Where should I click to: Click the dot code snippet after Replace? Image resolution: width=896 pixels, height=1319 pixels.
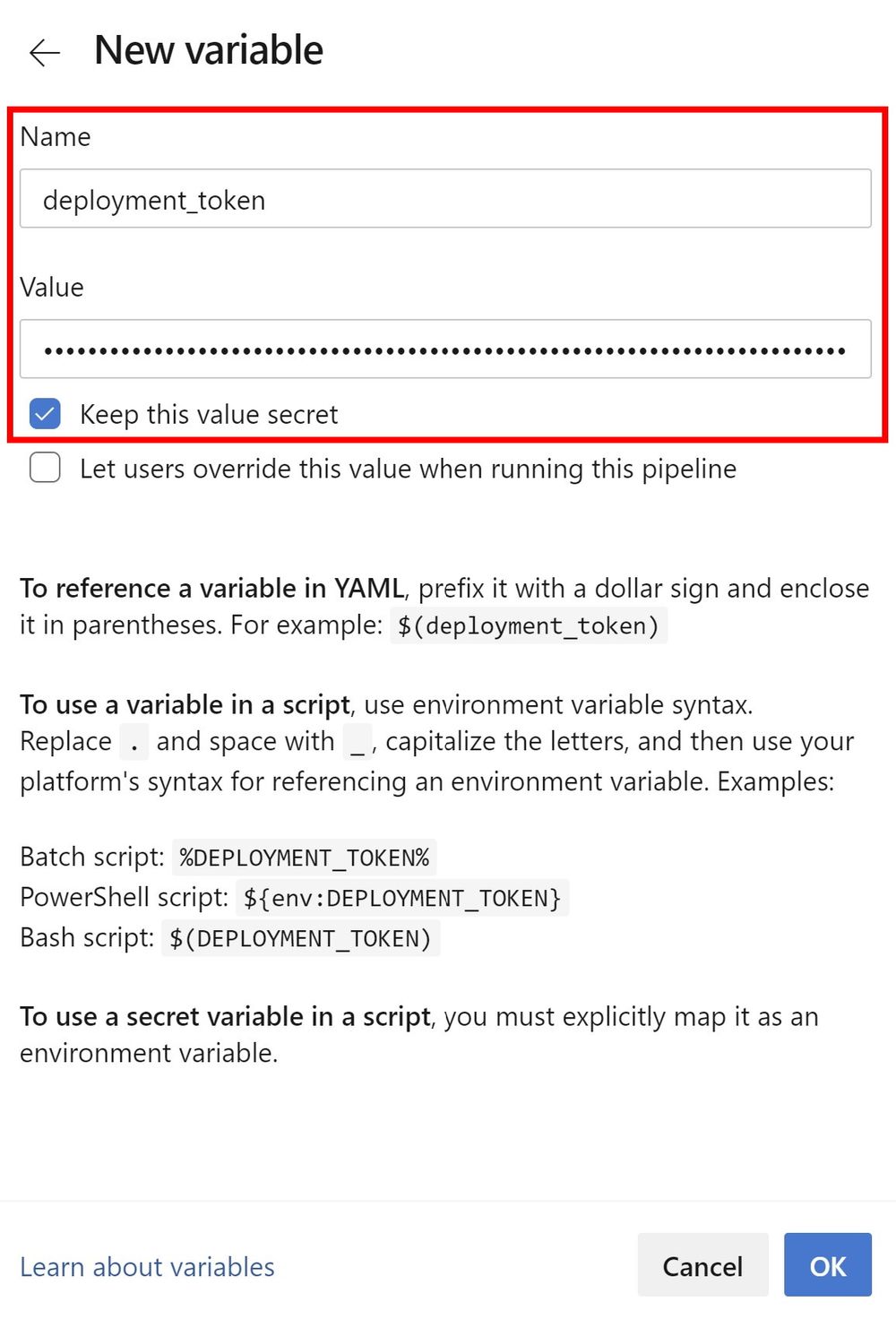pyautogui.click(x=134, y=742)
